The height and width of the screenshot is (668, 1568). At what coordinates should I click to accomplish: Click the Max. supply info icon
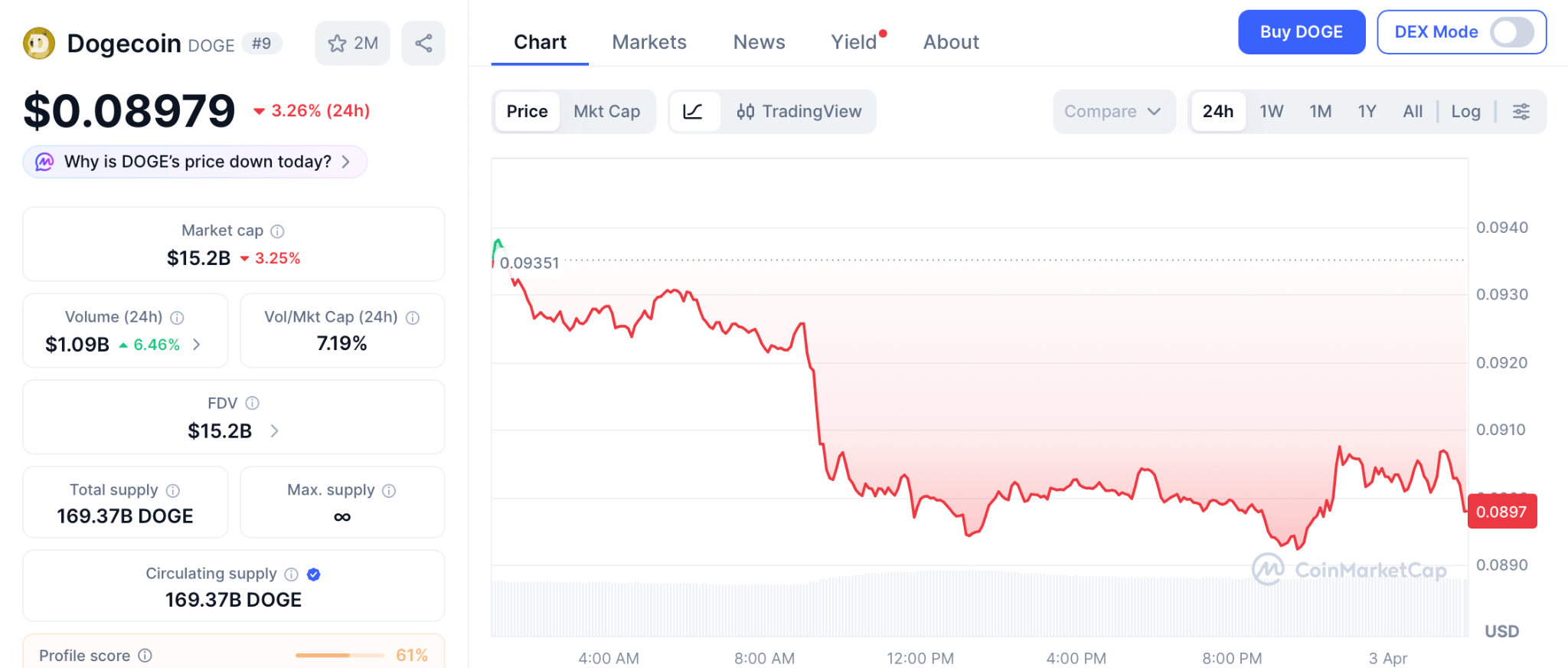[x=389, y=490]
